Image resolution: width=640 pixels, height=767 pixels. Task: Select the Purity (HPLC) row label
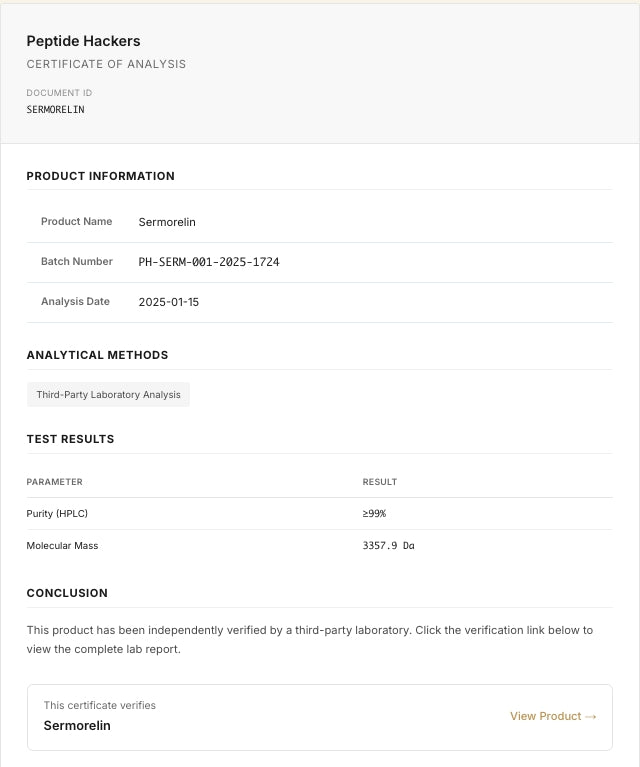click(57, 514)
